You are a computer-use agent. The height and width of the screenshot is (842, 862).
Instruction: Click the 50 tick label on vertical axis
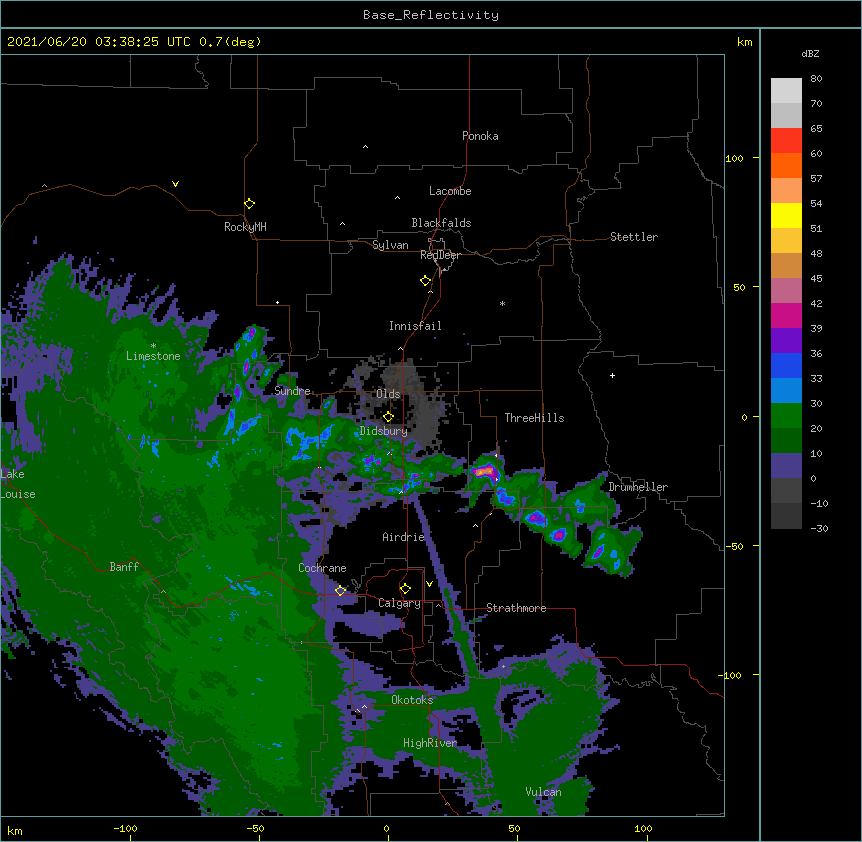[x=739, y=287]
